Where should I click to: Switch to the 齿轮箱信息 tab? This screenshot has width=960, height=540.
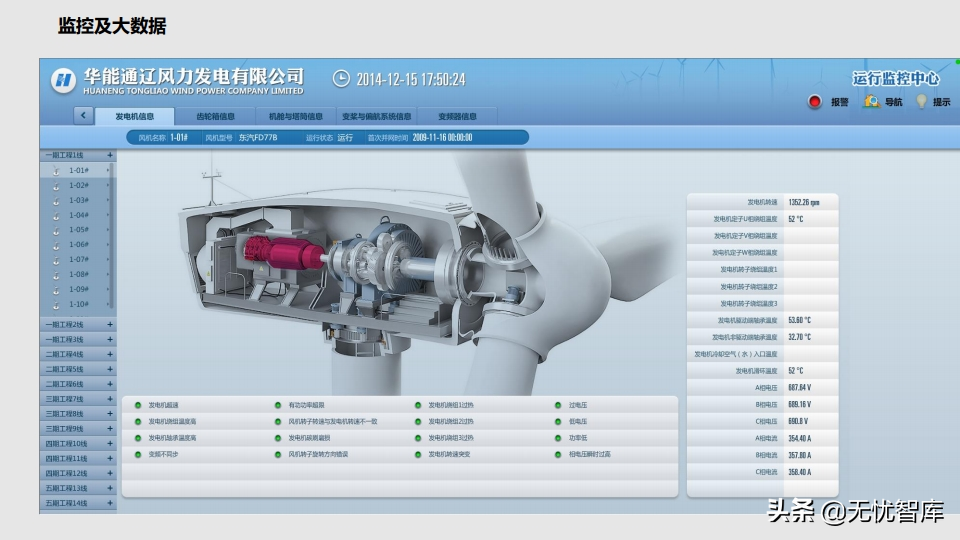(x=216, y=116)
